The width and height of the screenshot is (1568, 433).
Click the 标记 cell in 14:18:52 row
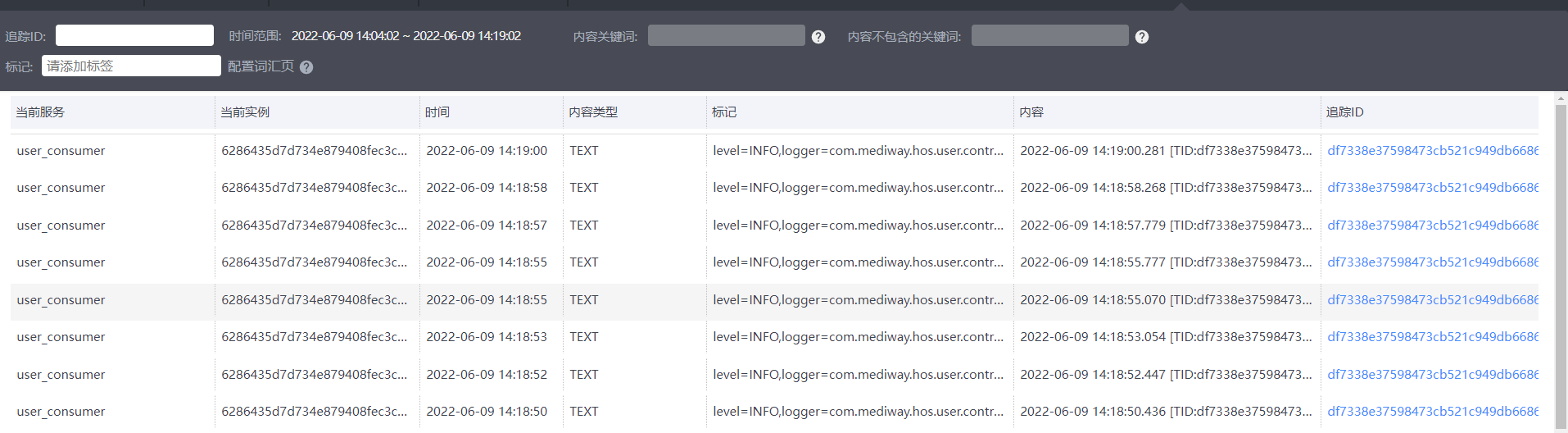[x=858, y=375]
